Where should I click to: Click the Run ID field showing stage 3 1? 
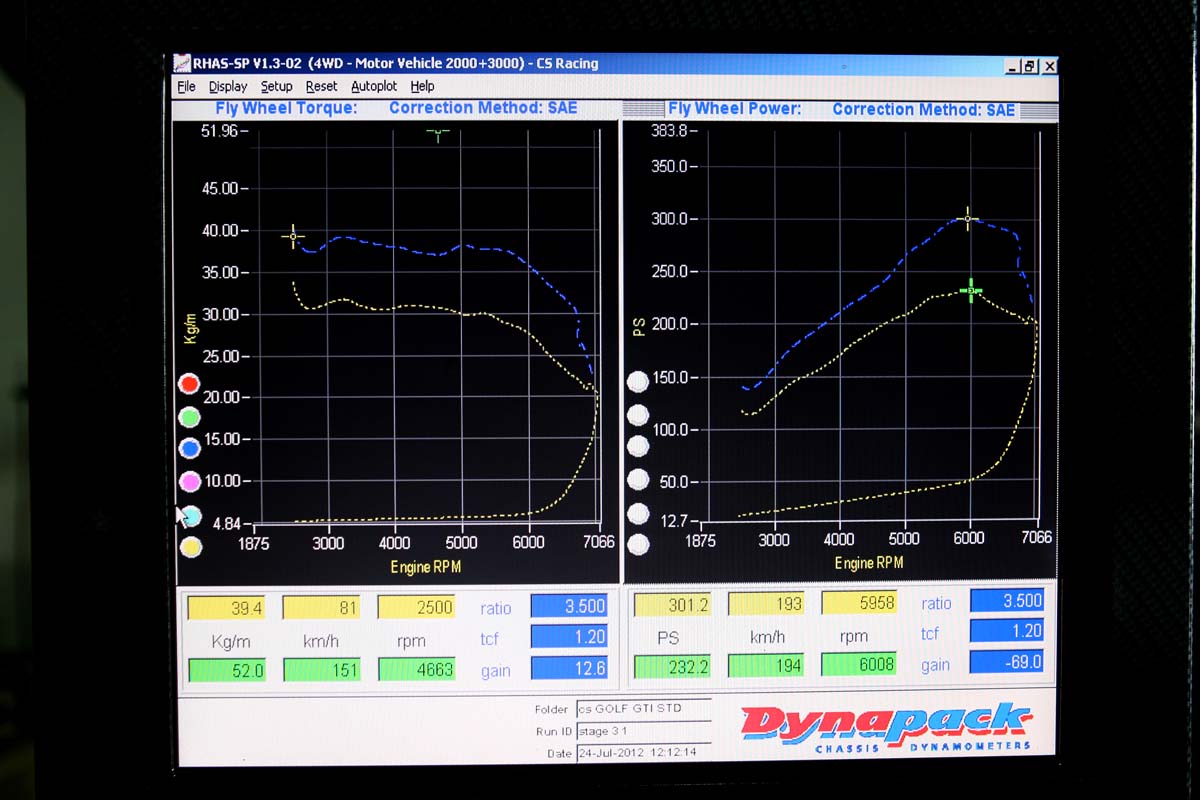pyautogui.click(x=643, y=731)
